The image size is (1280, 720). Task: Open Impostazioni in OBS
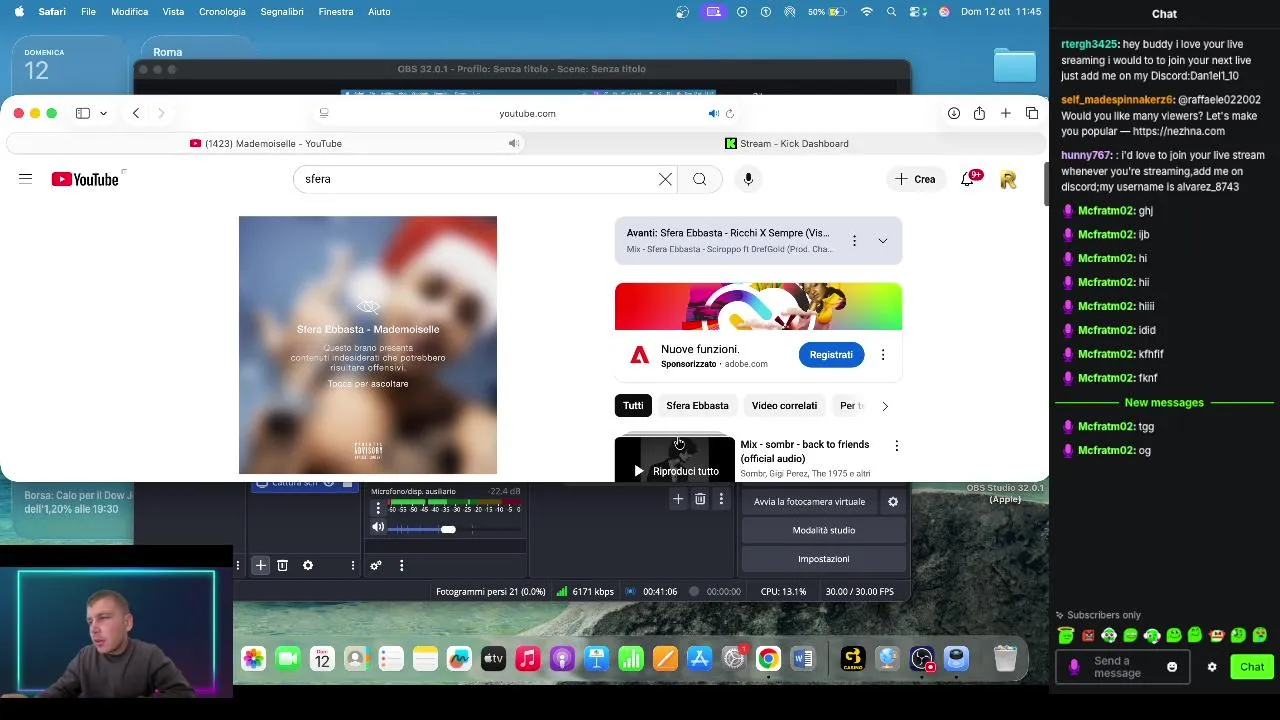pos(824,559)
